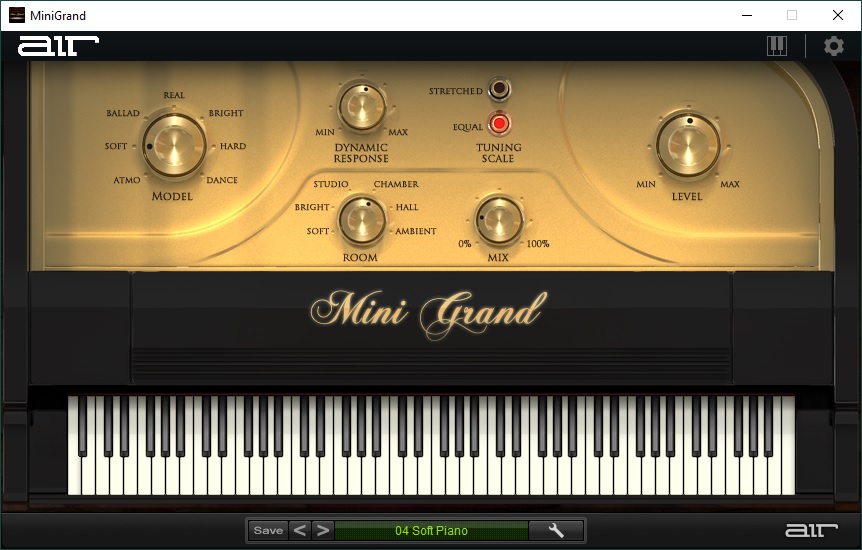
Task: Click the Save preset button
Action: (268, 530)
